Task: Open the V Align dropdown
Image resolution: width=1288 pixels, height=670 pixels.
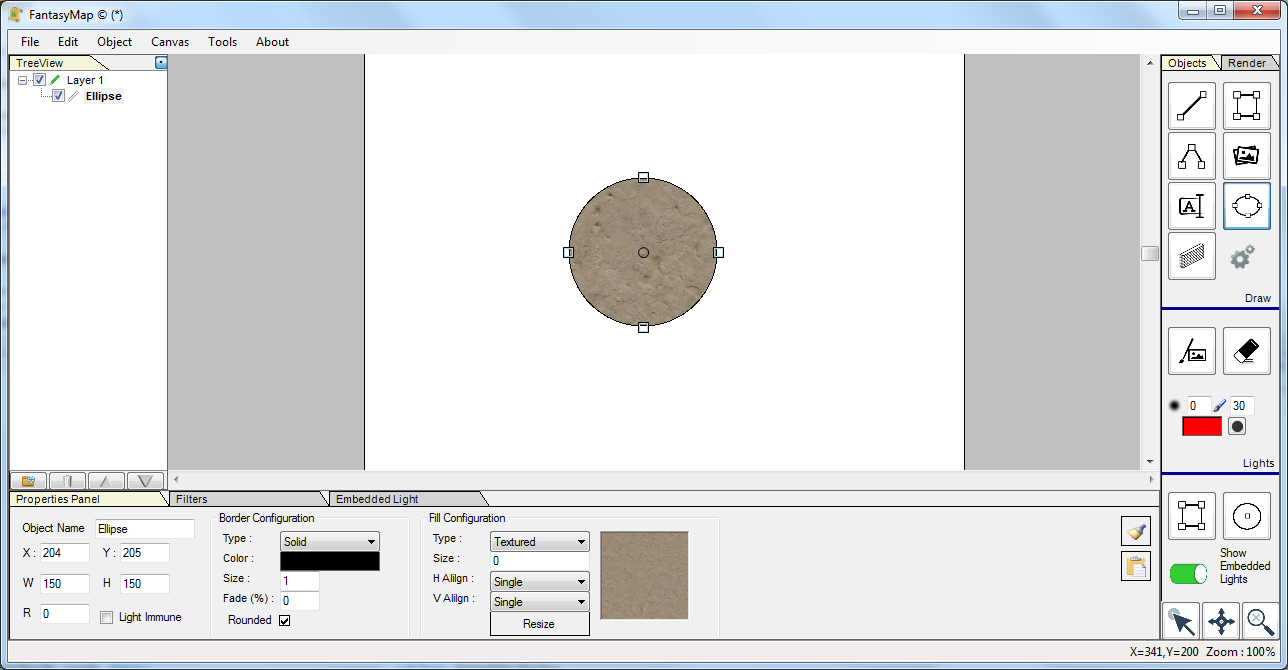Action: tap(540, 601)
